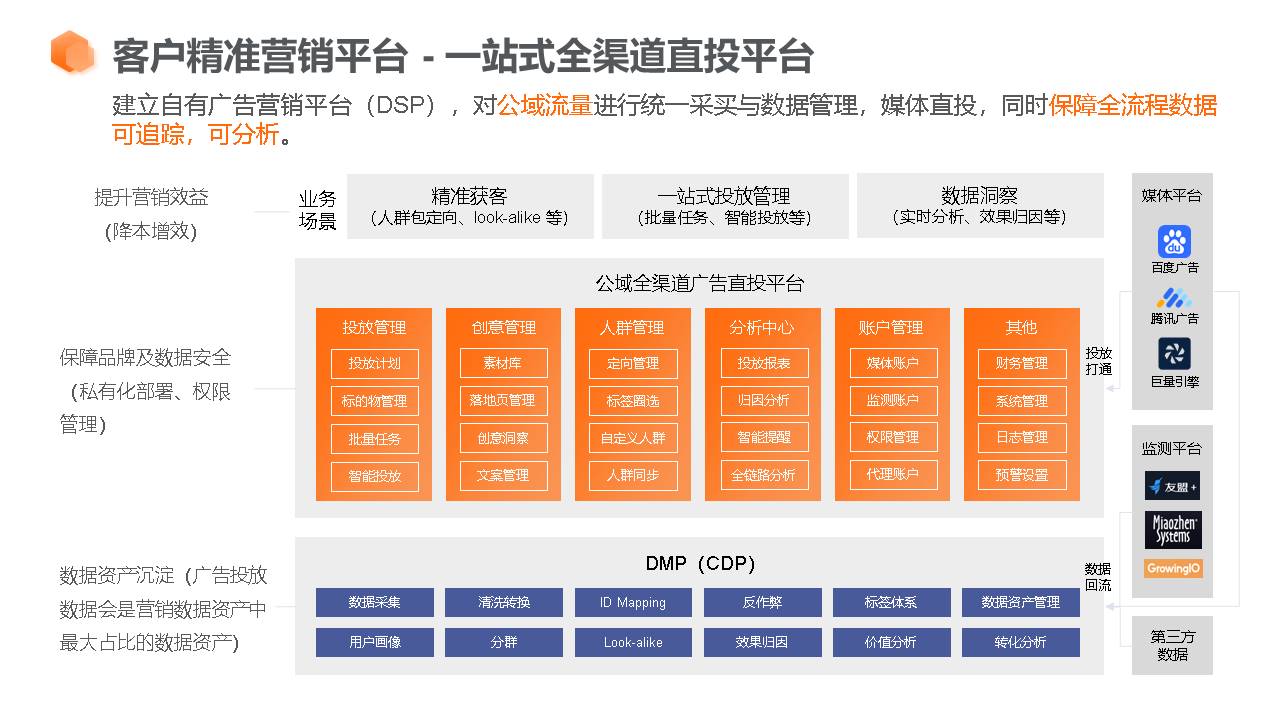Image resolution: width=1280 pixels, height=720 pixels.
Task: Select the 监测账户 box
Action: click(x=893, y=400)
